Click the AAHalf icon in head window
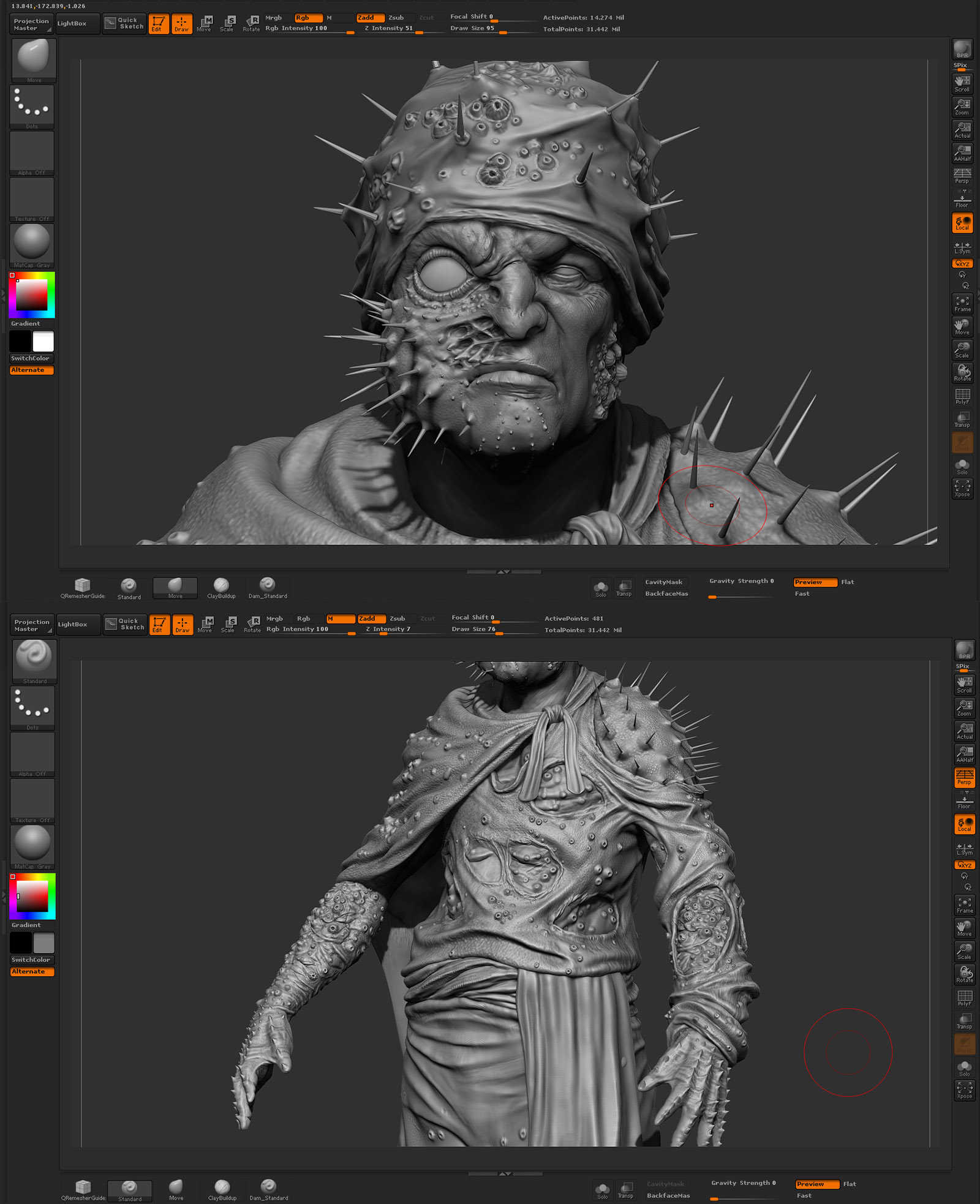This screenshot has width=980, height=1204. [962, 153]
